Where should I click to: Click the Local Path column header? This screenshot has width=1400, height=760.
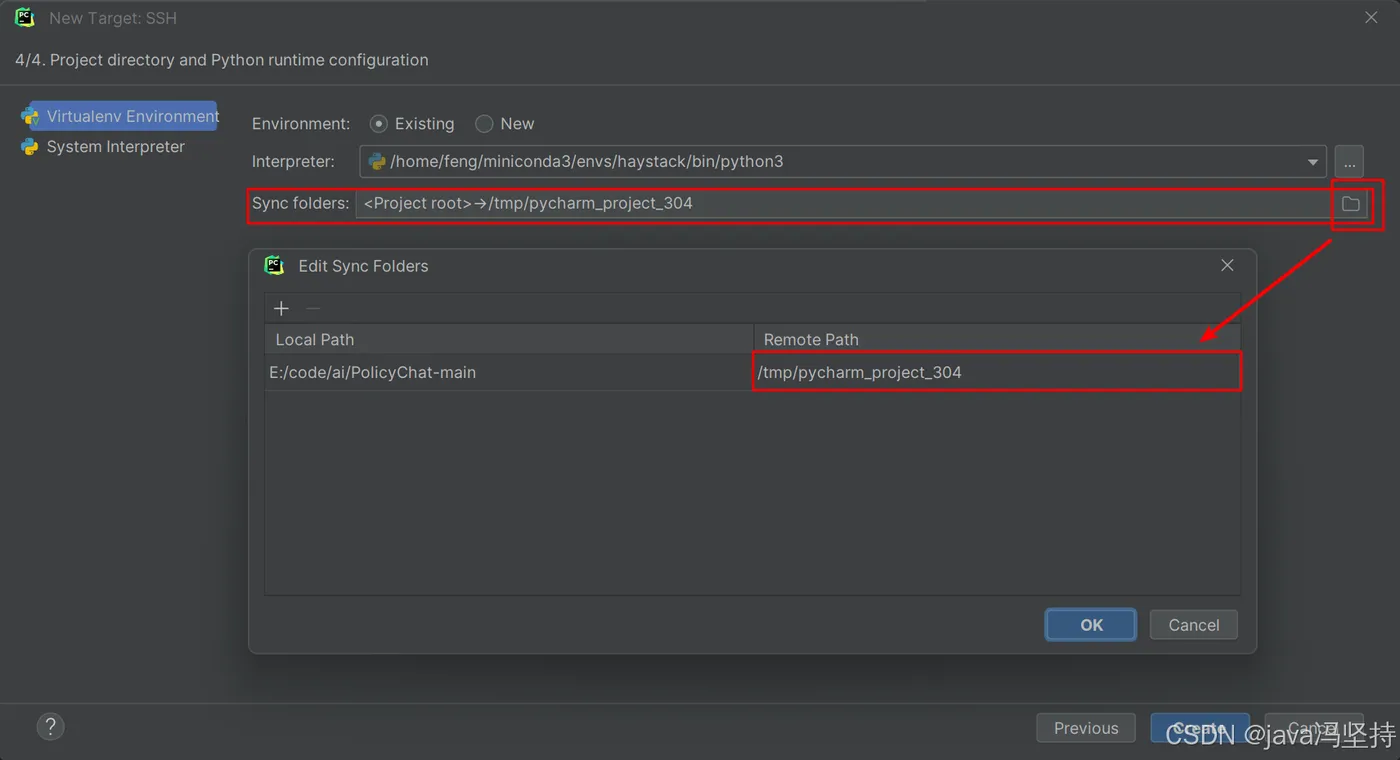[x=509, y=340]
